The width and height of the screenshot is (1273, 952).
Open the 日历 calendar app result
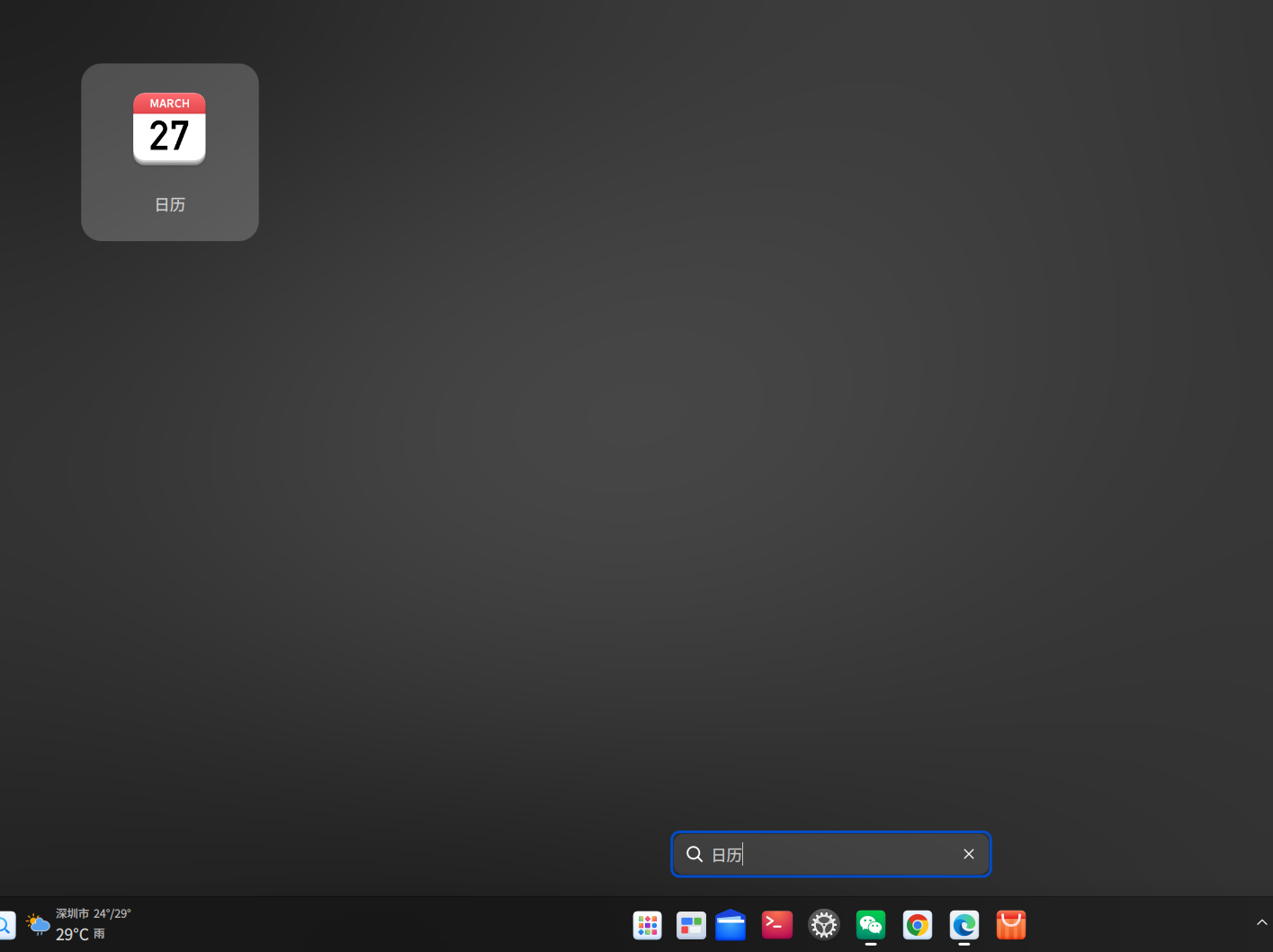tap(170, 152)
